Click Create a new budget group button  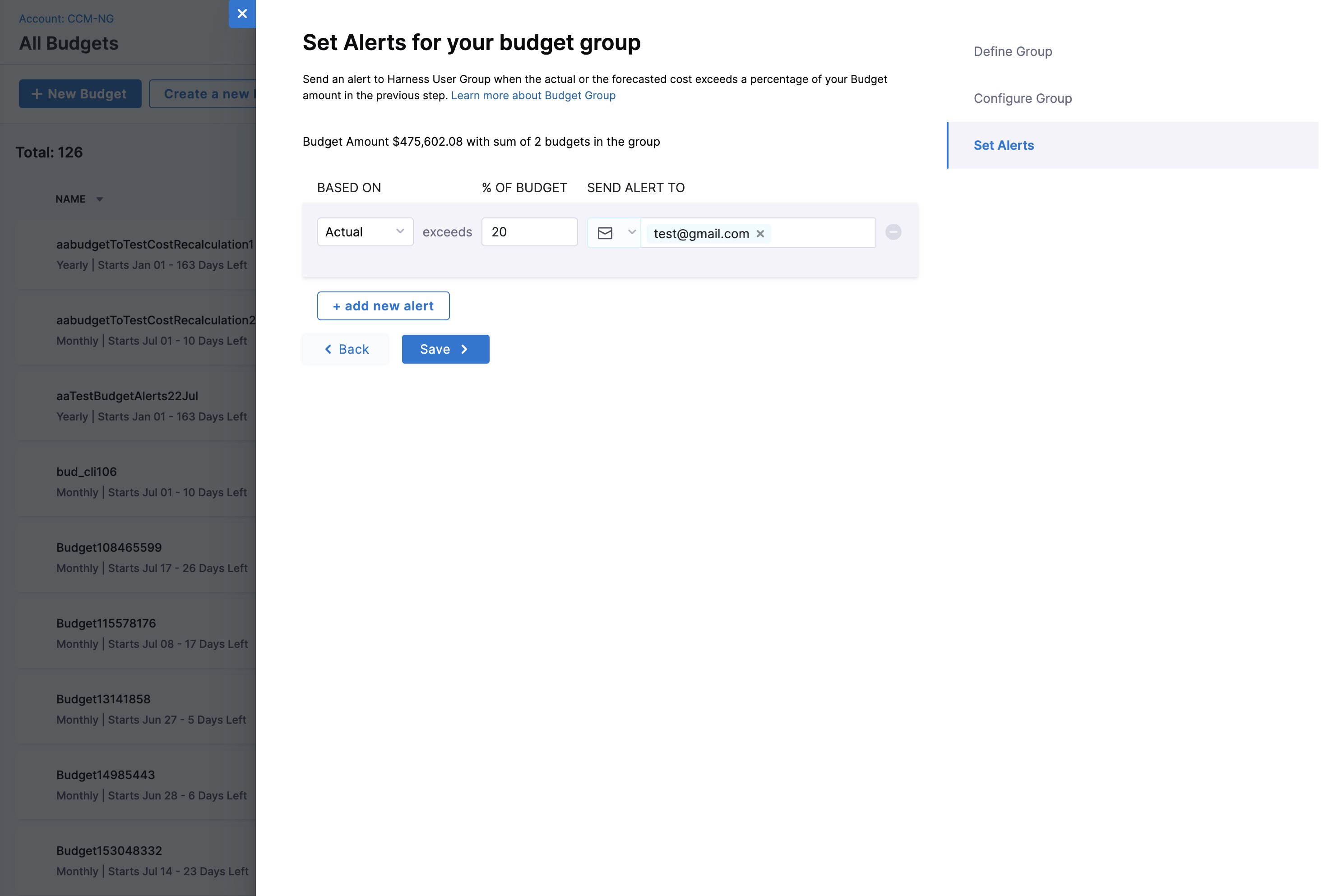[203, 94]
